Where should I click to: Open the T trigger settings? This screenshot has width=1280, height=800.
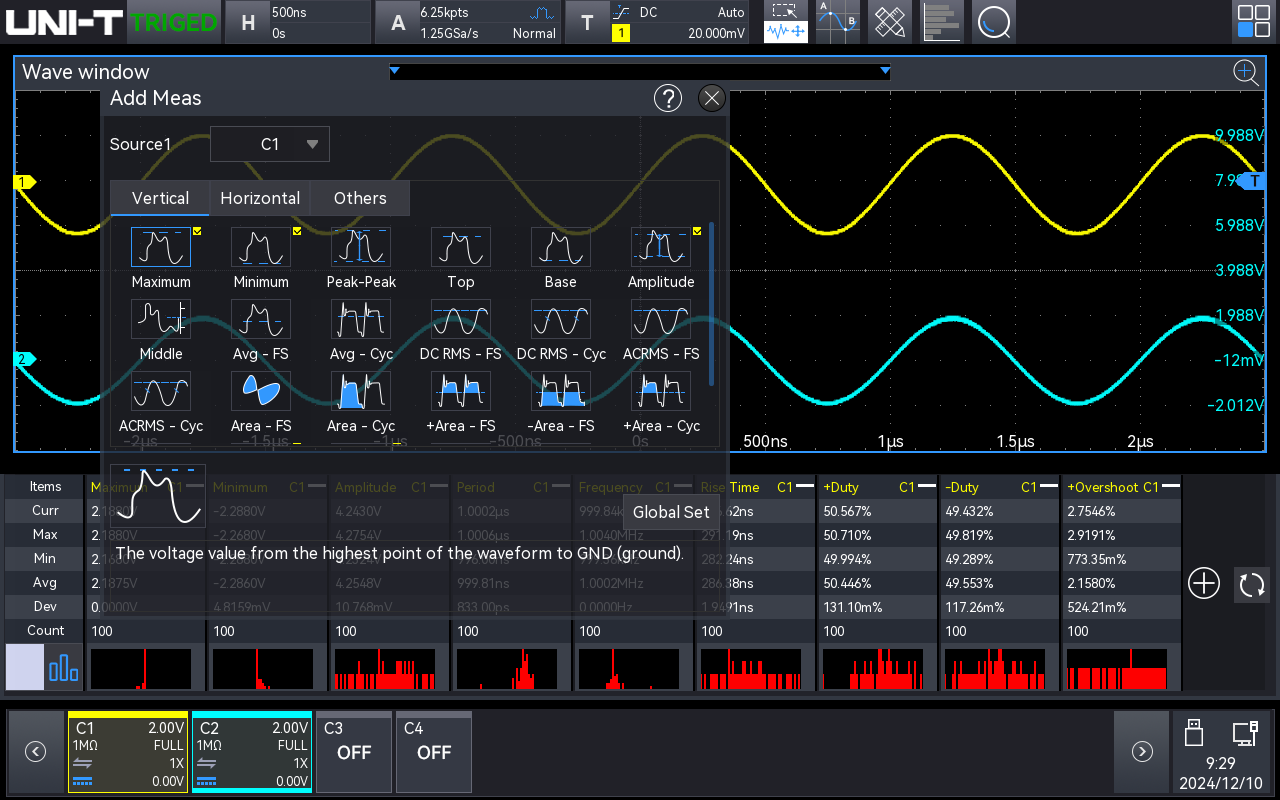(x=658, y=22)
